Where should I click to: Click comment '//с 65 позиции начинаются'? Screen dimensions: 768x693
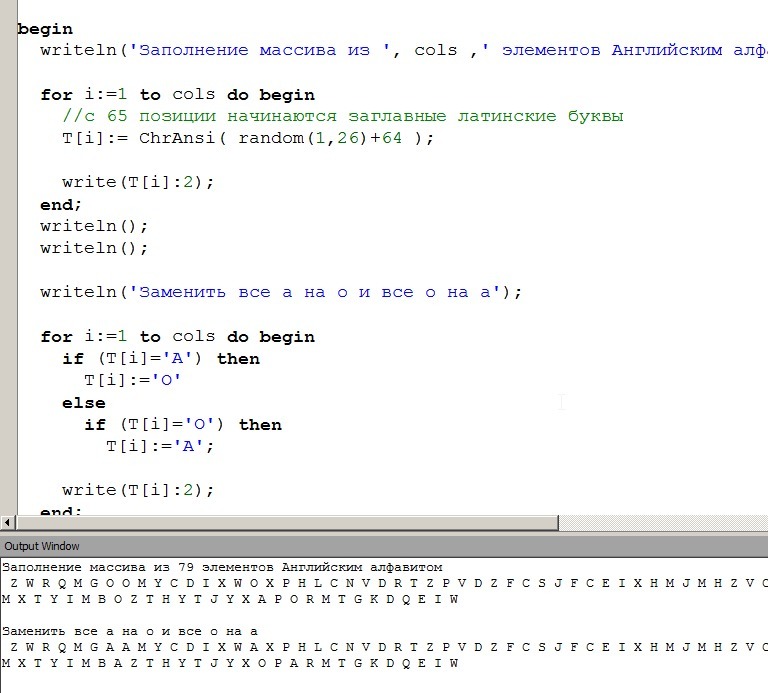pyautogui.click(x=342, y=117)
